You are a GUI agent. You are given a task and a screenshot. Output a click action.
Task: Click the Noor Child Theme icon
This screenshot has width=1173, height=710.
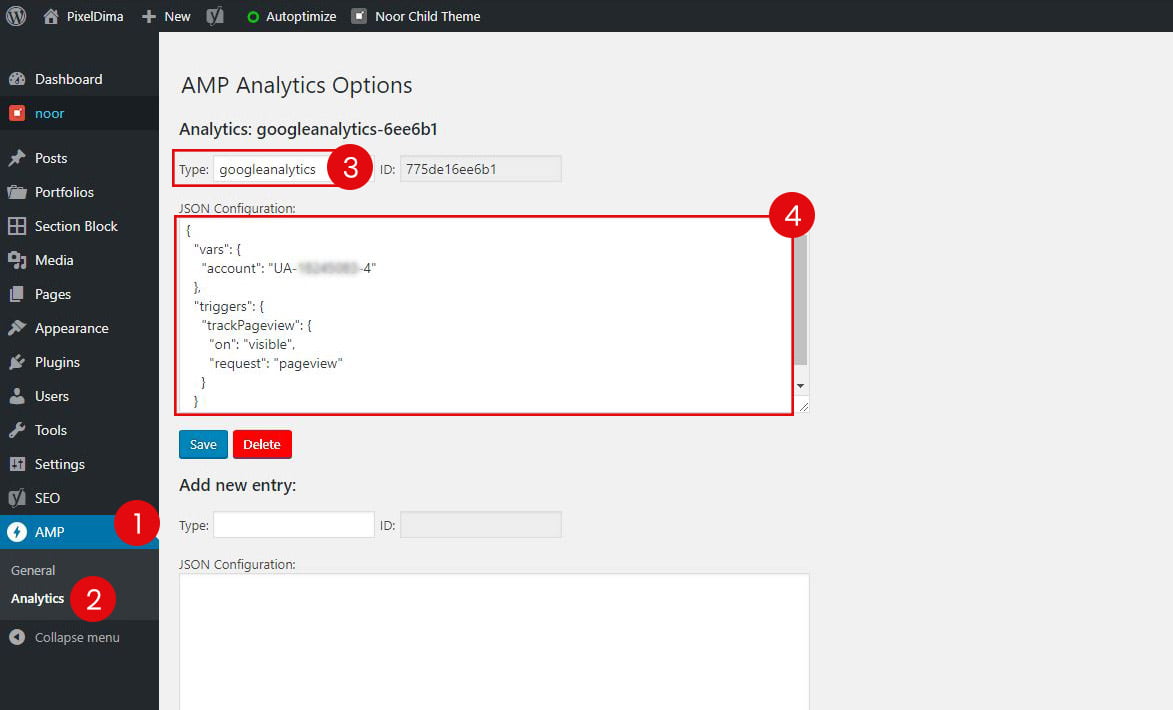[x=359, y=16]
